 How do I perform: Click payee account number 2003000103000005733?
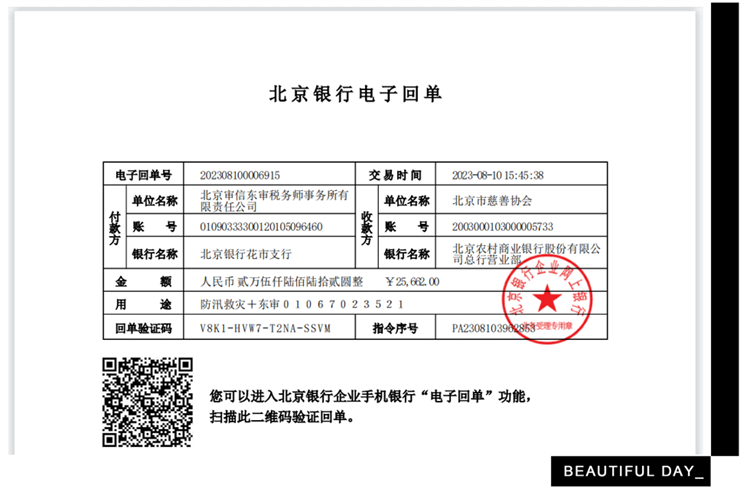click(x=502, y=227)
